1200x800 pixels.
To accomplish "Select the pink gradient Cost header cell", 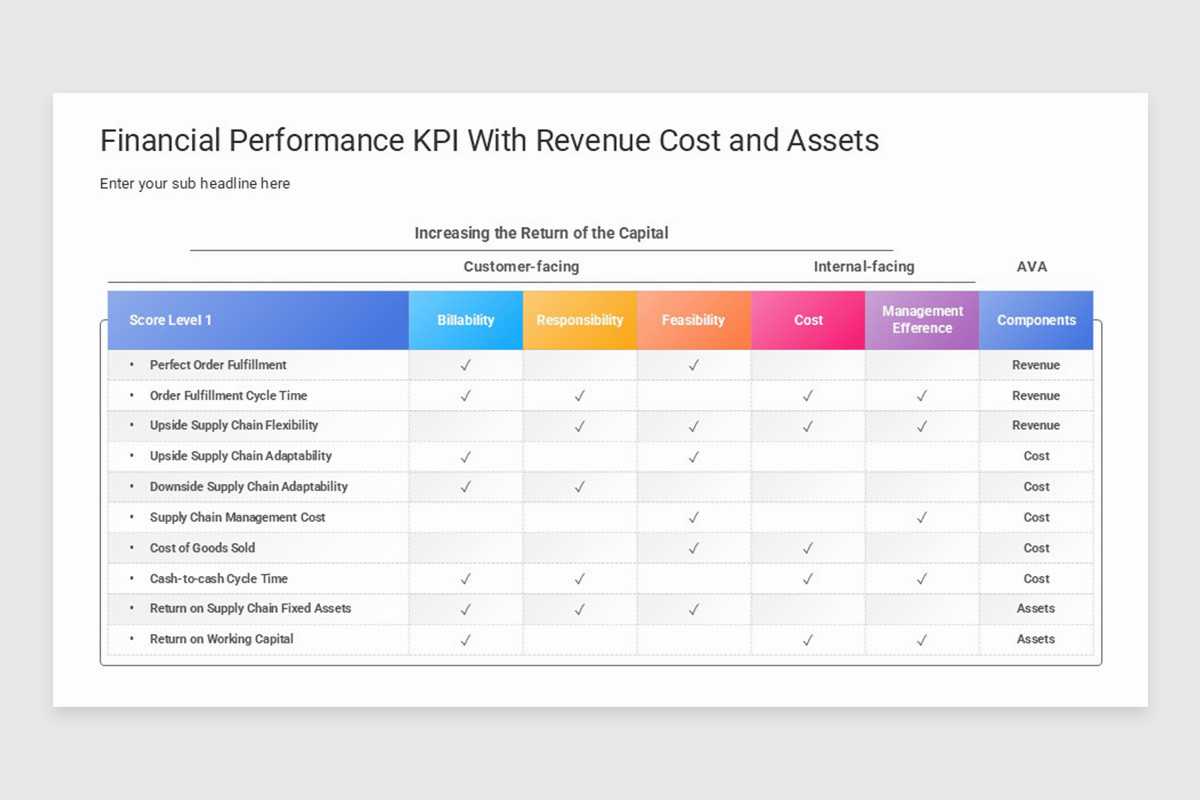I will point(808,320).
